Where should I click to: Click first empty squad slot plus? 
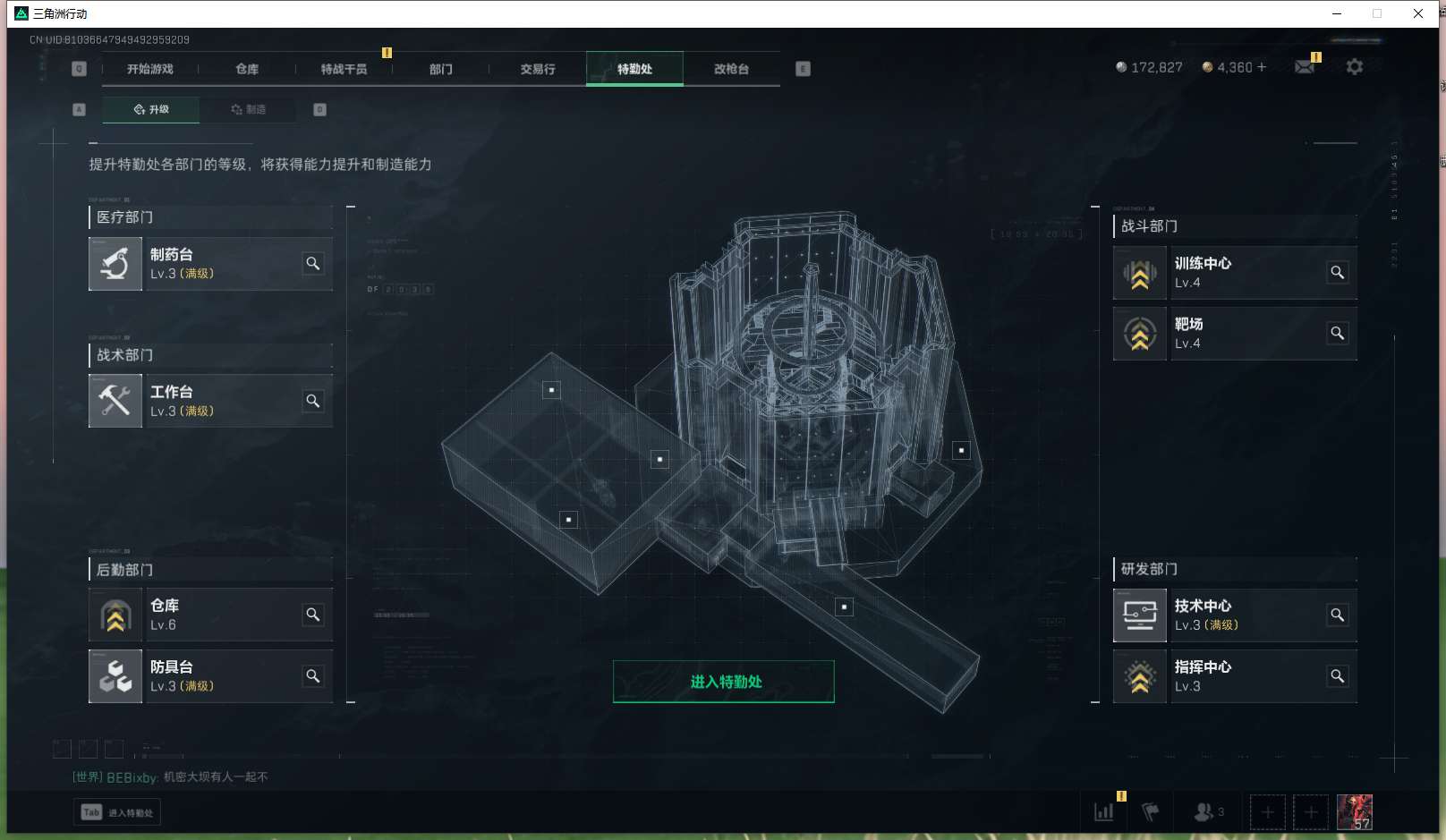coord(1268,812)
